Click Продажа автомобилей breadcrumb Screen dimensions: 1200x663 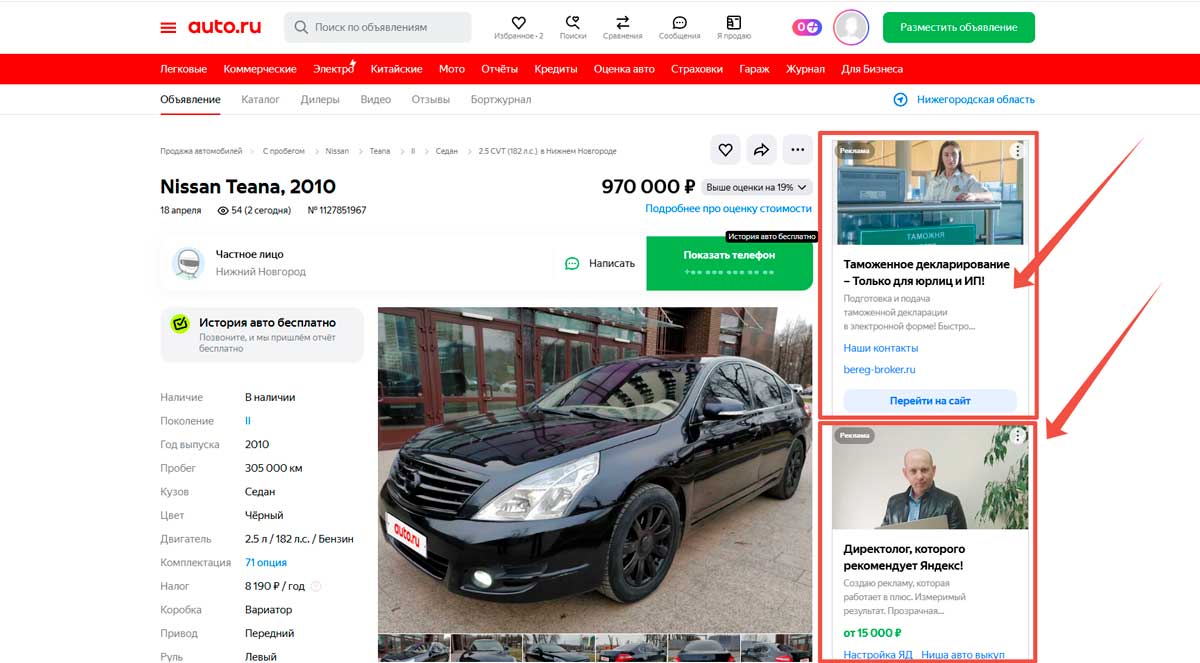click(201, 151)
